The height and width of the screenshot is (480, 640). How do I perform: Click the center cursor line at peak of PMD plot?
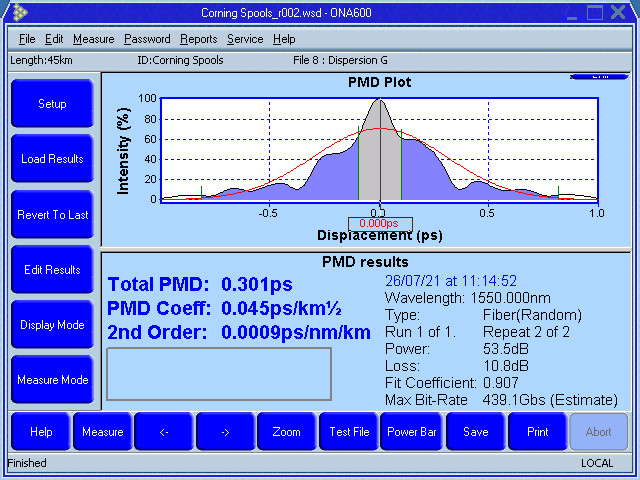tap(380, 149)
